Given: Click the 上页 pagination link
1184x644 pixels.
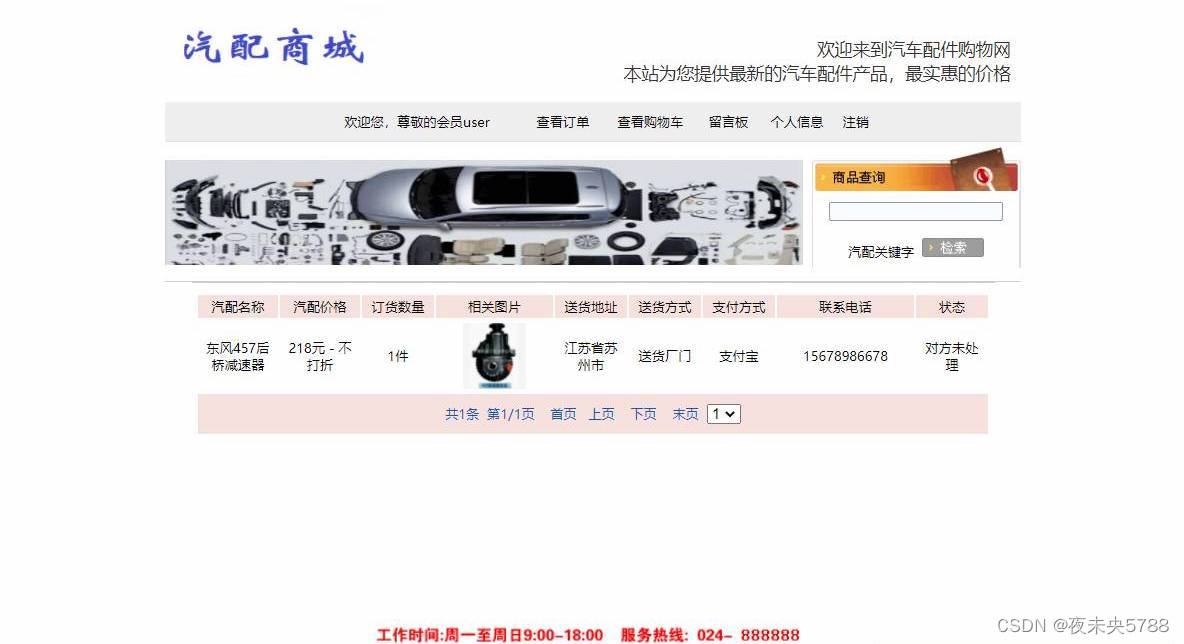Looking at the screenshot, I should (x=602, y=414).
